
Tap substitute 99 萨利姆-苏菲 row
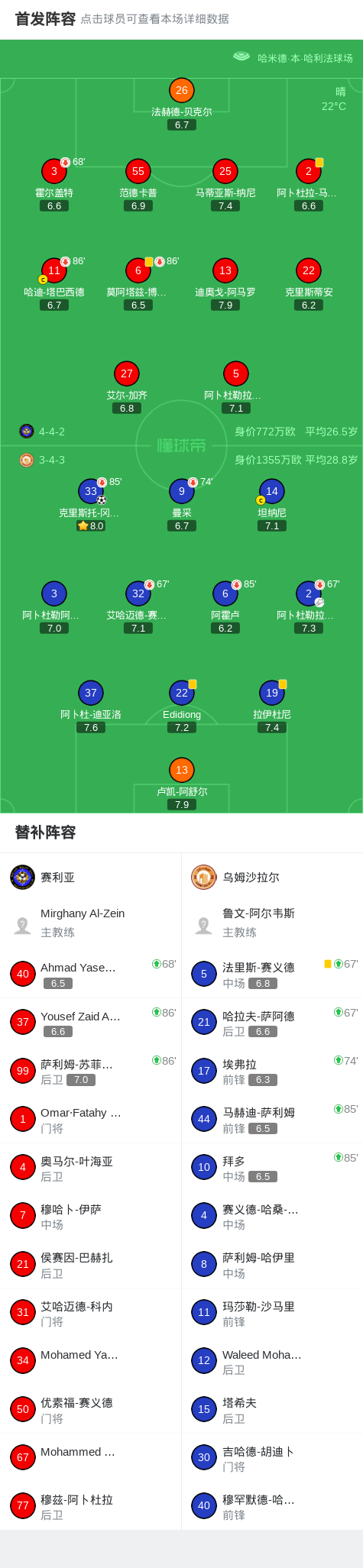coord(91,1071)
